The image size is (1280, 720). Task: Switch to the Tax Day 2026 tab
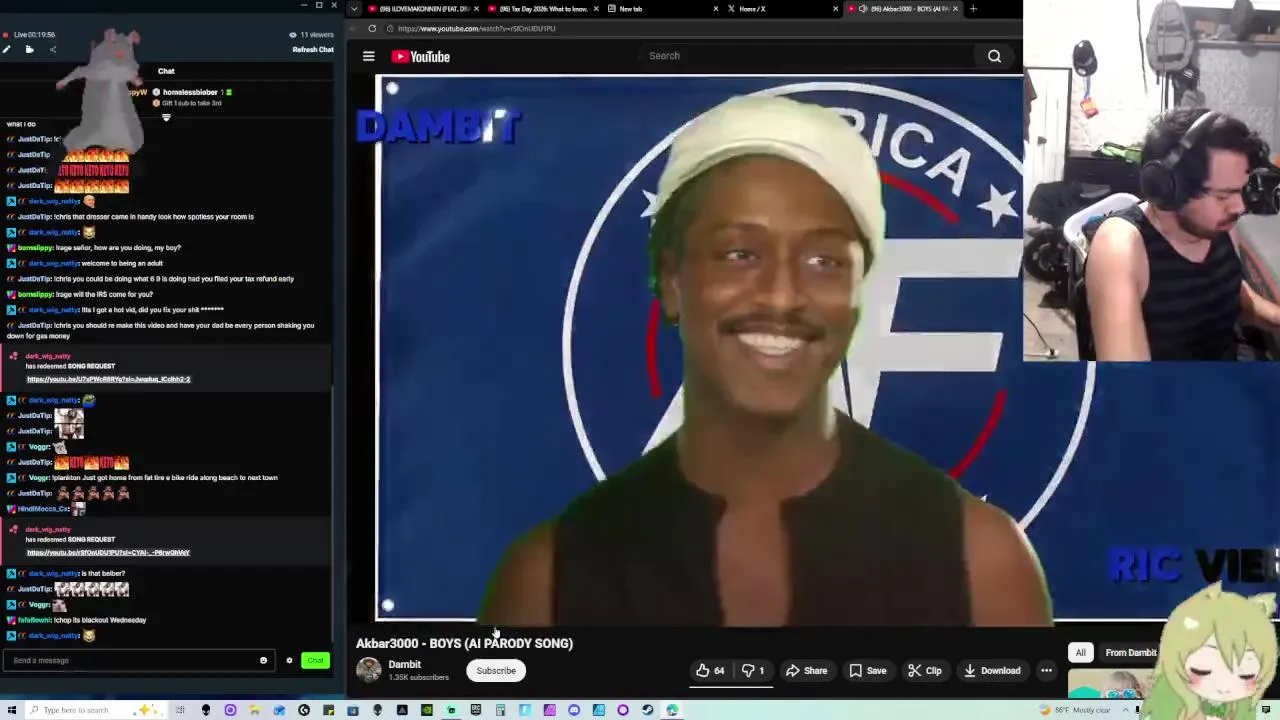pos(545,8)
